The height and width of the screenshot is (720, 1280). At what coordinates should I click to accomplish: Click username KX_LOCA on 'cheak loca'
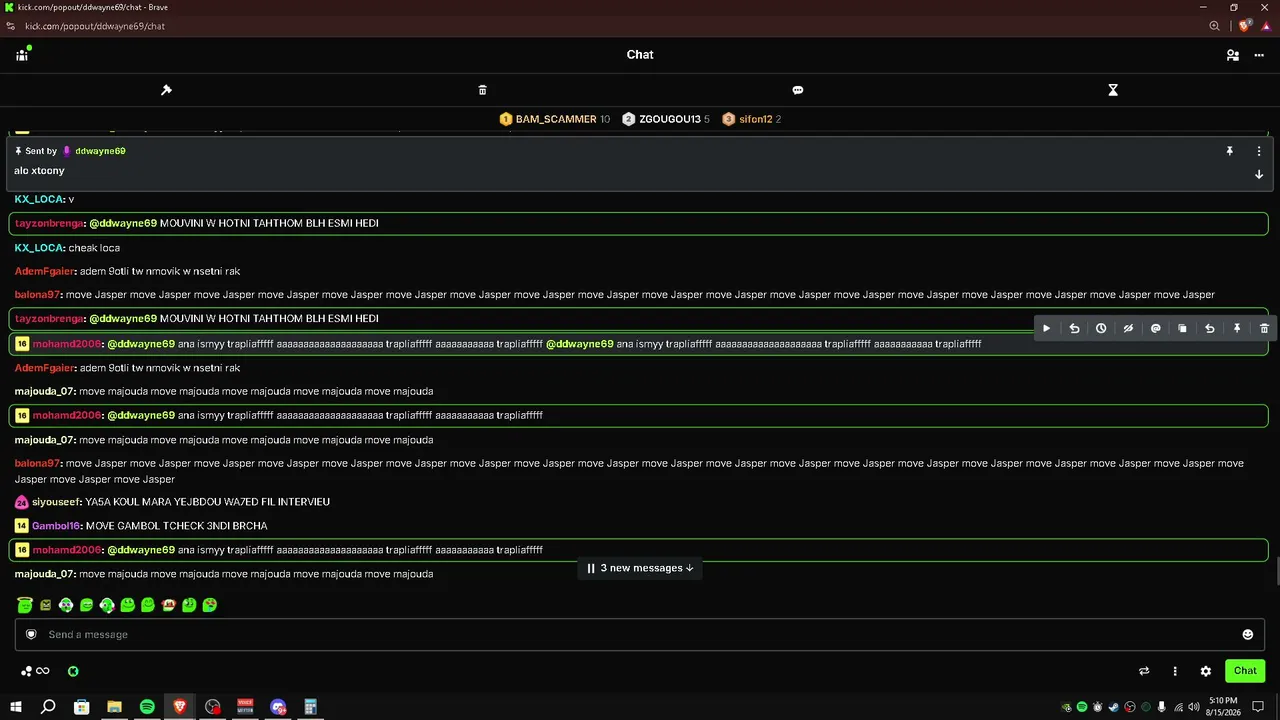39,247
